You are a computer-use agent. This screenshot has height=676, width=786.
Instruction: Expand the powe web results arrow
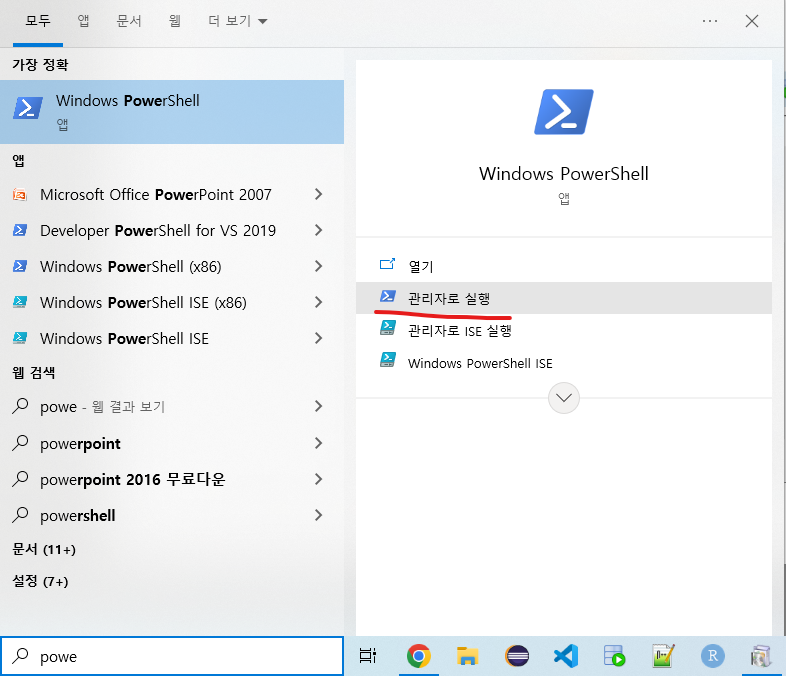click(x=318, y=406)
